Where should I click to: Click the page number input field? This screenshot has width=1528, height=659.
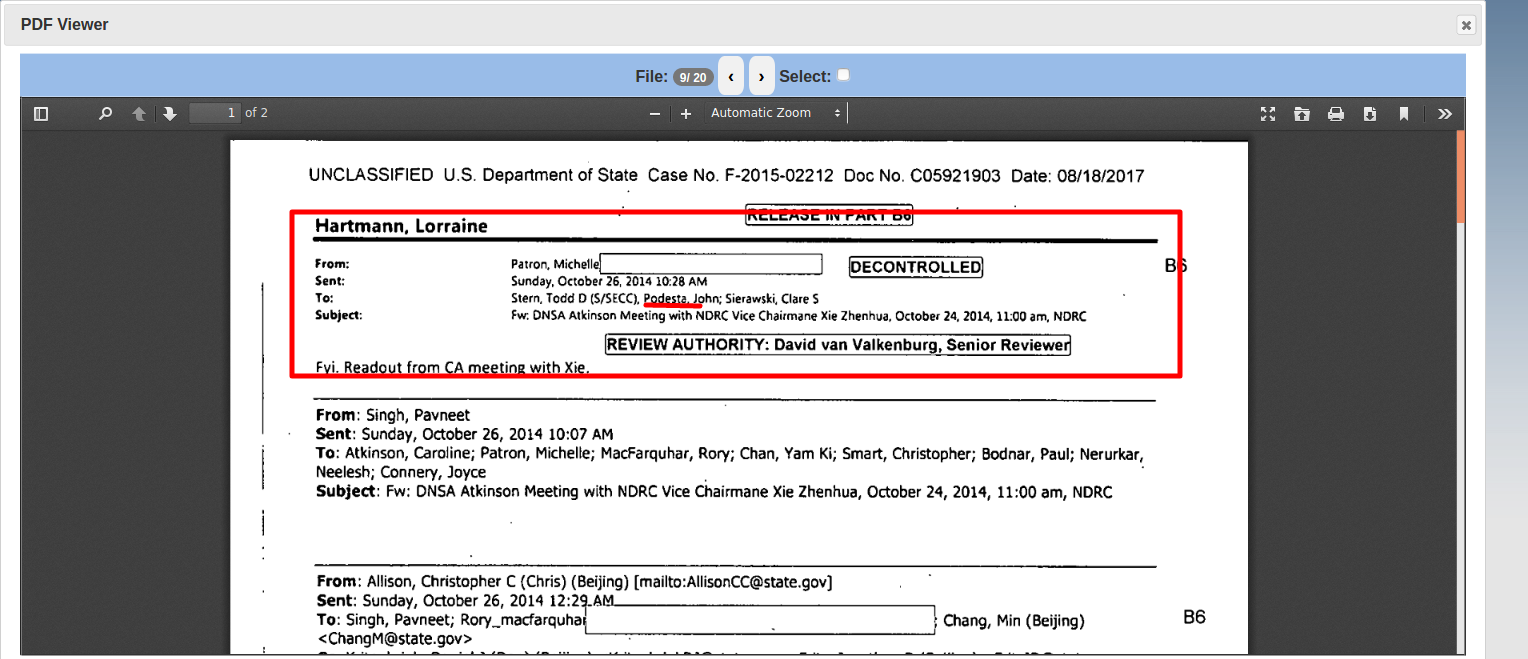click(215, 113)
